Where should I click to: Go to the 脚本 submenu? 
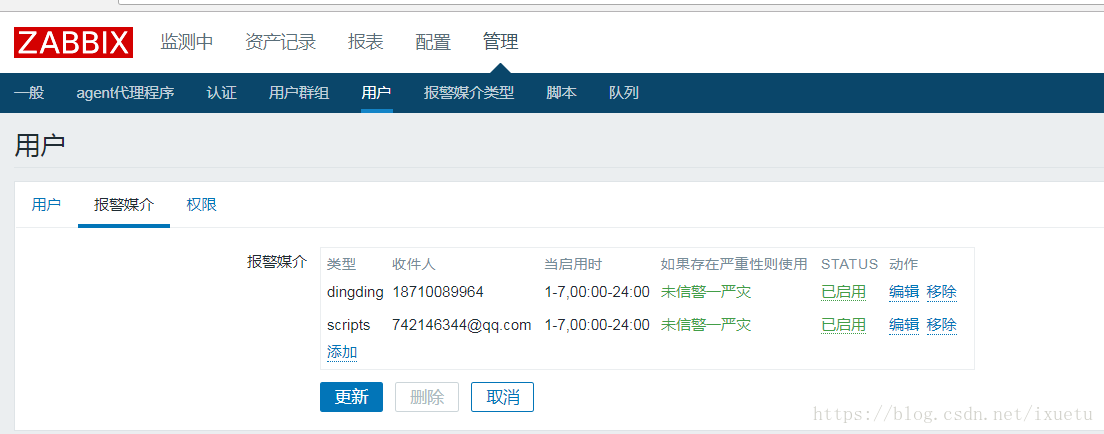pos(561,92)
